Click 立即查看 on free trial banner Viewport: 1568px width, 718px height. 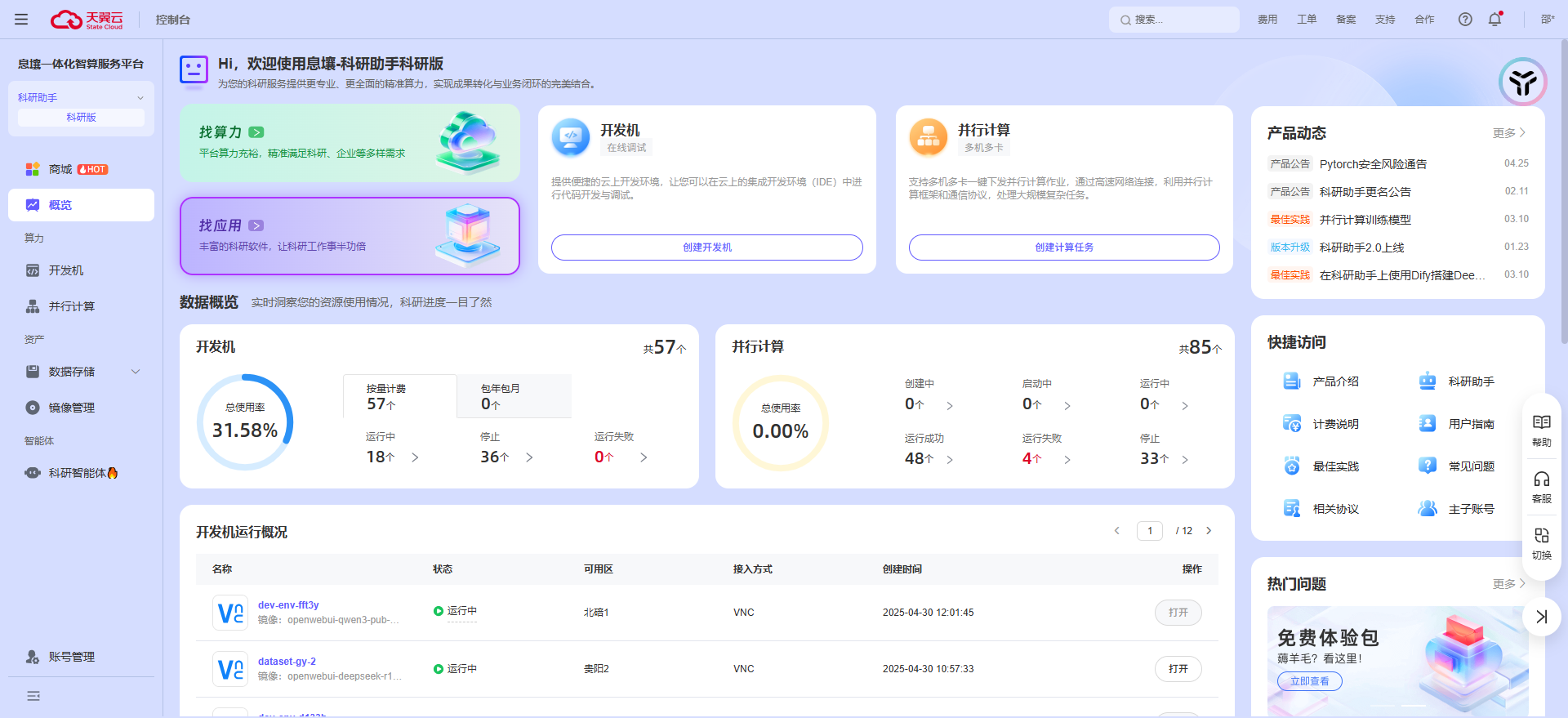click(x=1310, y=681)
